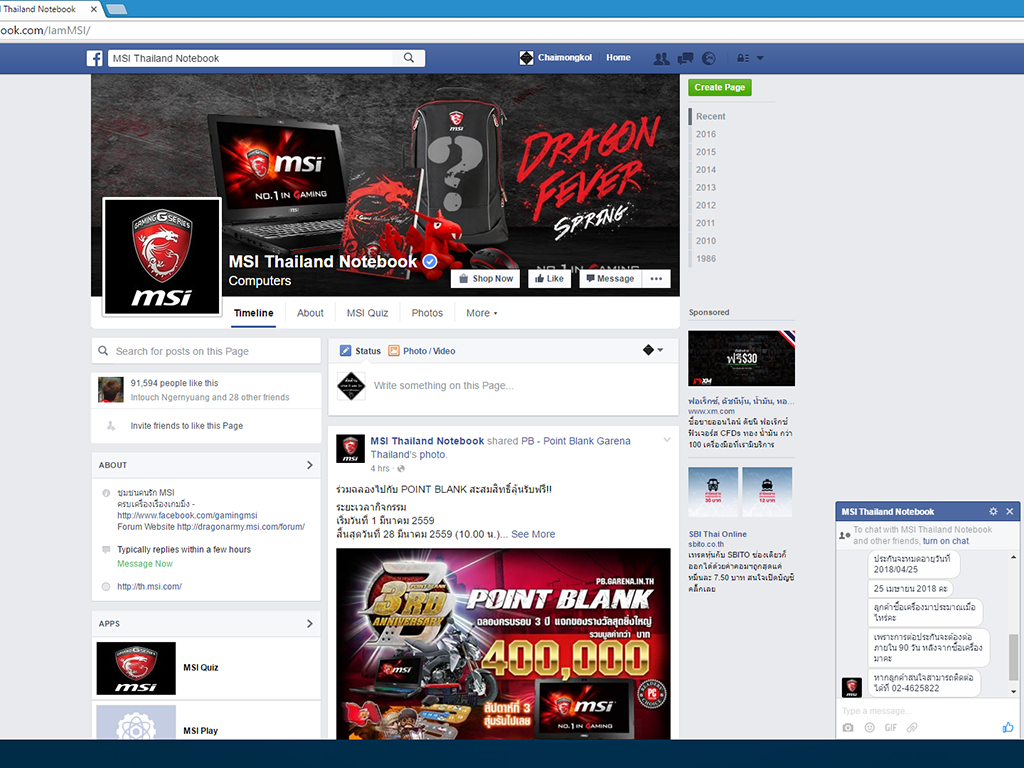The height and width of the screenshot is (768, 1024).
Task: Click the post audience globe icon
Action: tap(401, 468)
